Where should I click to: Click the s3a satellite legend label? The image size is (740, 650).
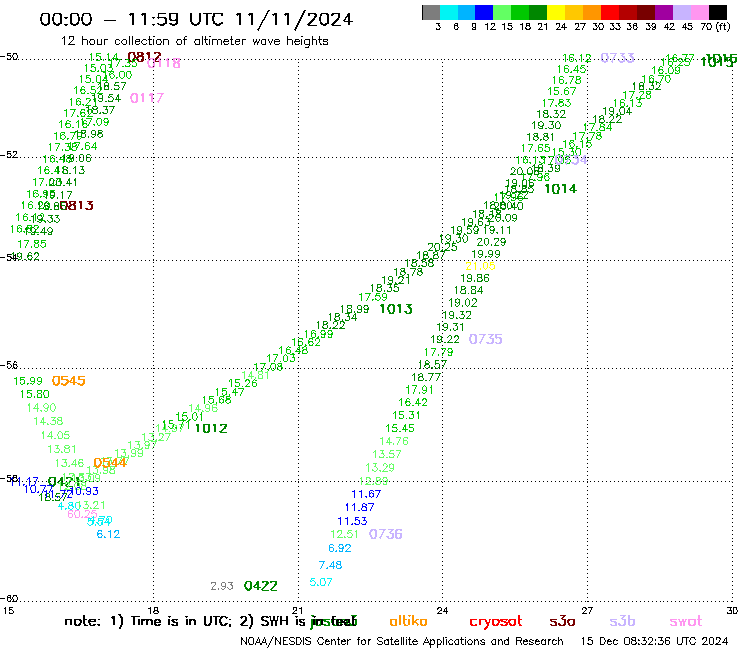coord(563,622)
